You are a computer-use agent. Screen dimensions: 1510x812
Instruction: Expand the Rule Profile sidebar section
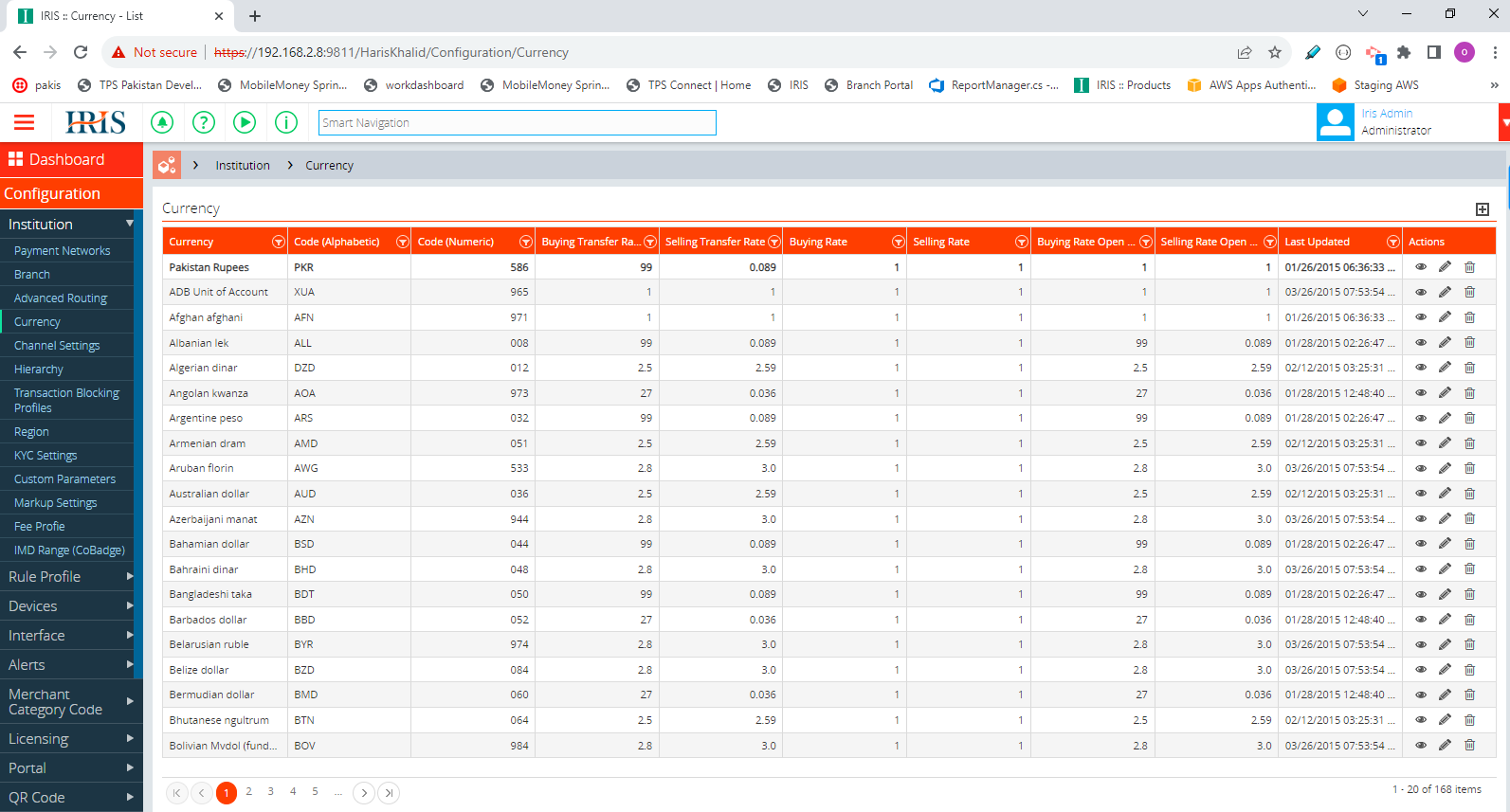point(71,576)
